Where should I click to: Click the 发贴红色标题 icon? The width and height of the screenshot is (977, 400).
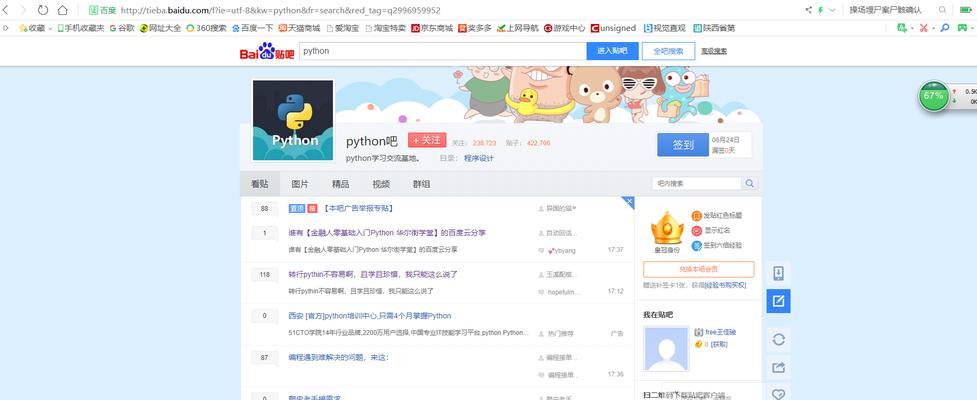pos(697,216)
